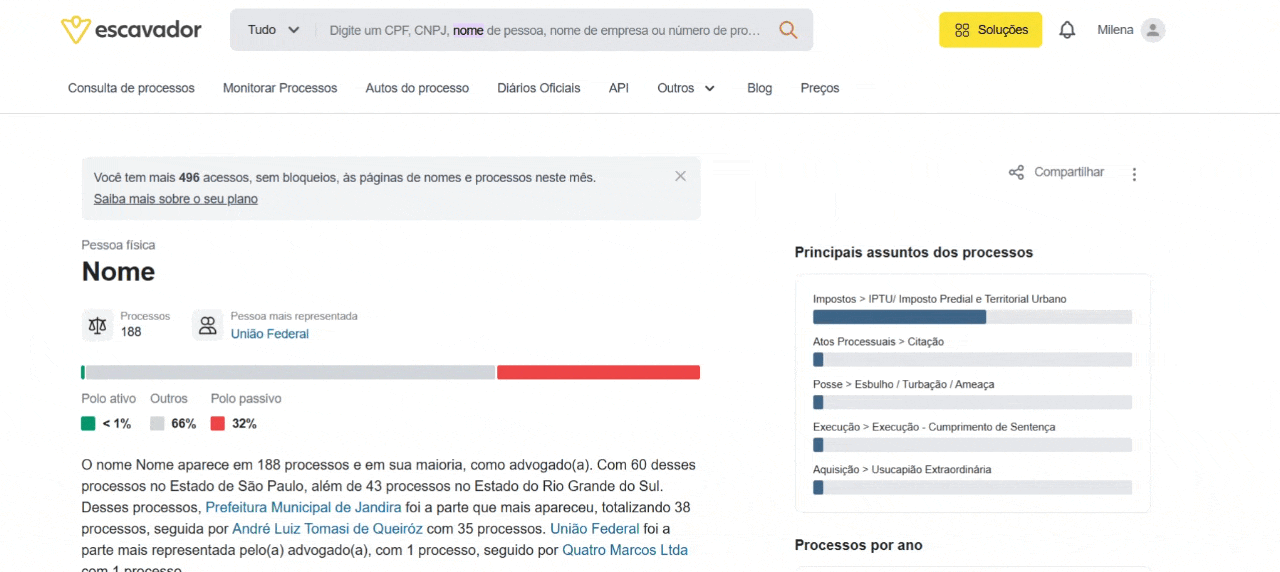Click the red segment of the polo bar
Screen dimensions: 1280x572
point(598,372)
